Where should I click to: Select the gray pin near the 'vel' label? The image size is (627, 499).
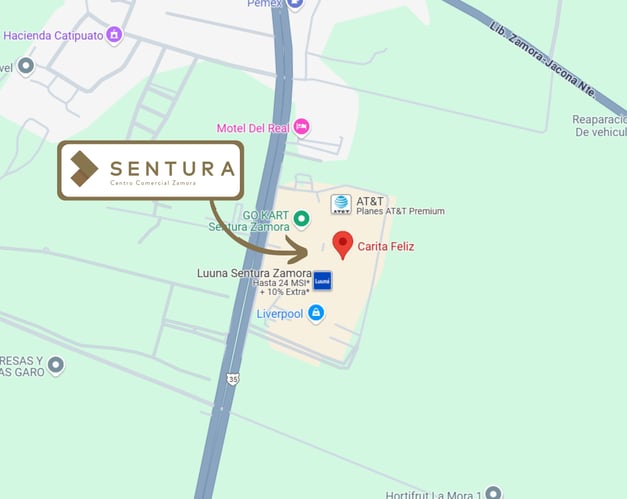pyautogui.click(x=26, y=66)
